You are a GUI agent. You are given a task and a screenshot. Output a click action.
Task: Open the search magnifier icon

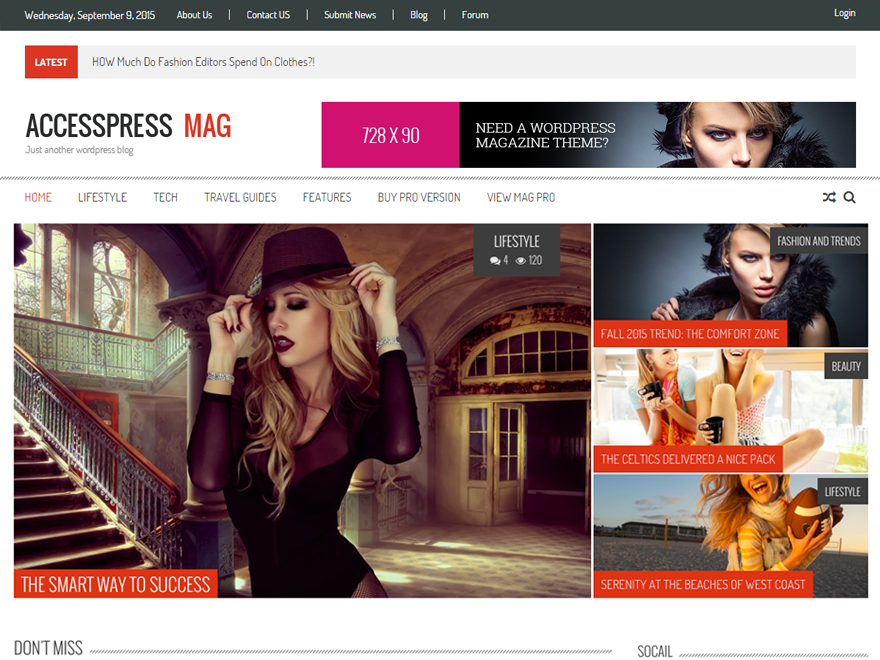pyautogui.click(x=850, y=198)
